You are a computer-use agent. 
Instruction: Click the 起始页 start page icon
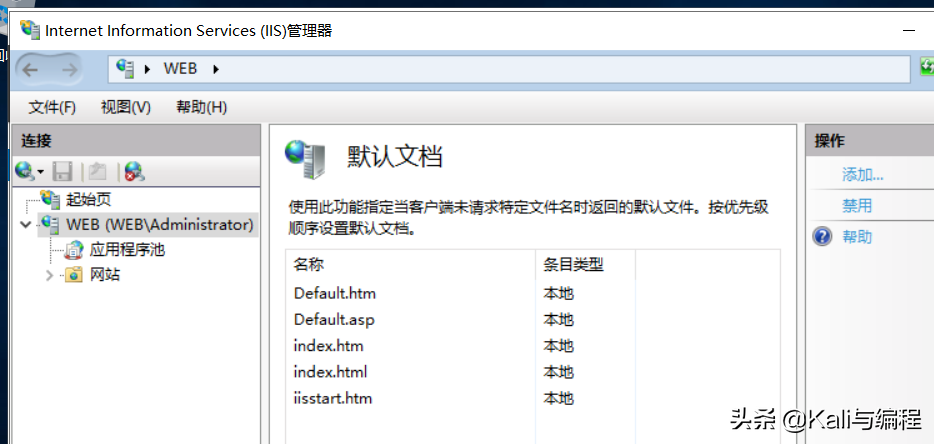50,198
